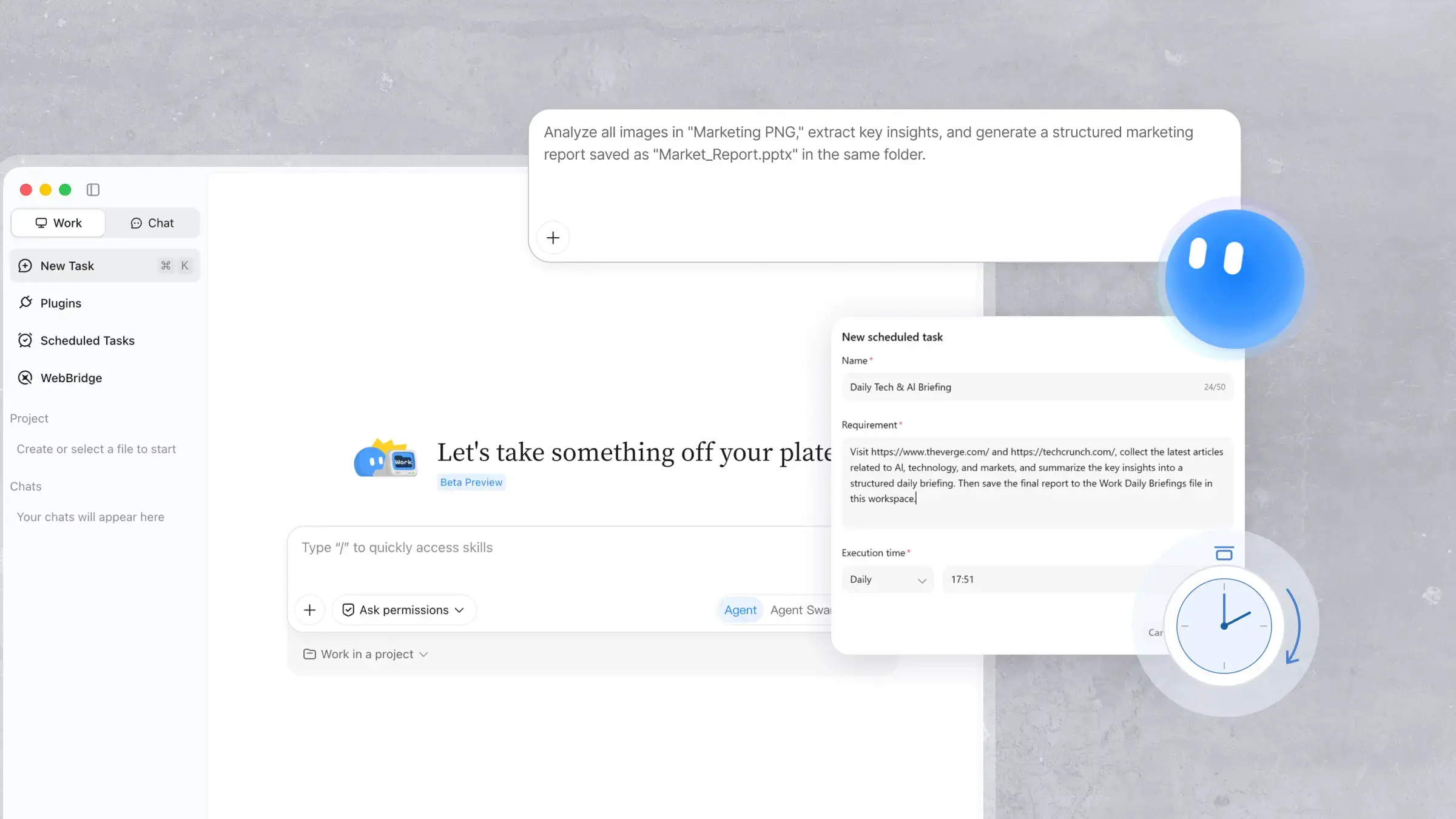Click the Beta Preview badge

(471, 482)
